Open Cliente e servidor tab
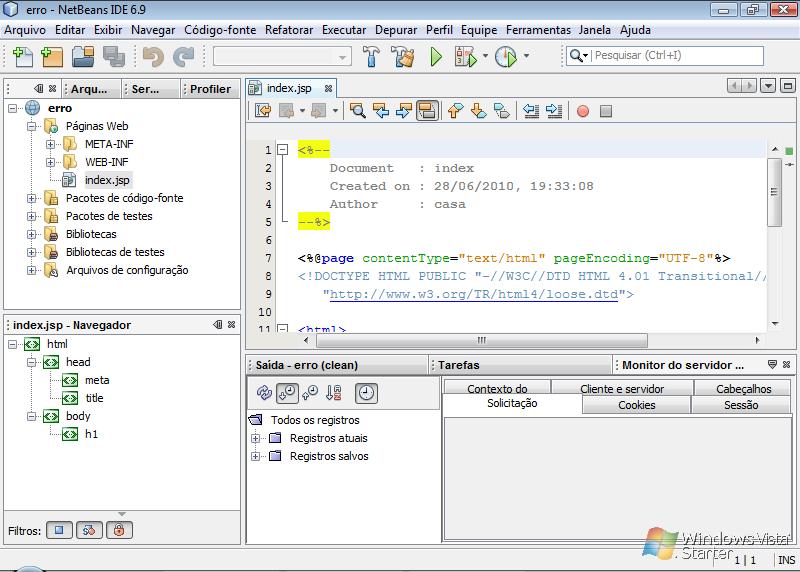Image resolution: width=800 pixels, height=572 pixels. tap(621, 389)
